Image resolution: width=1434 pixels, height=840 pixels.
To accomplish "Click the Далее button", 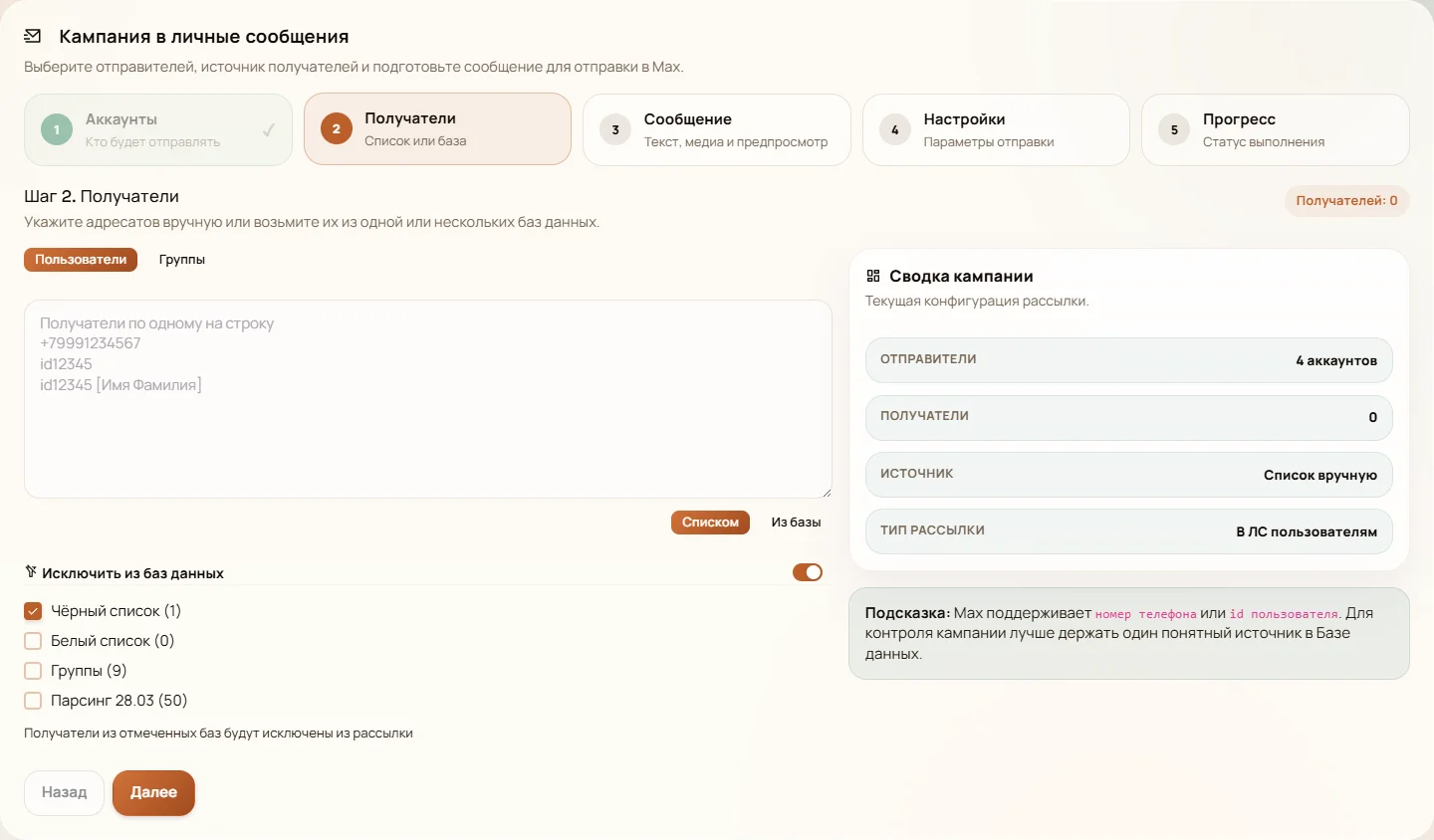I will pos(153,792).
